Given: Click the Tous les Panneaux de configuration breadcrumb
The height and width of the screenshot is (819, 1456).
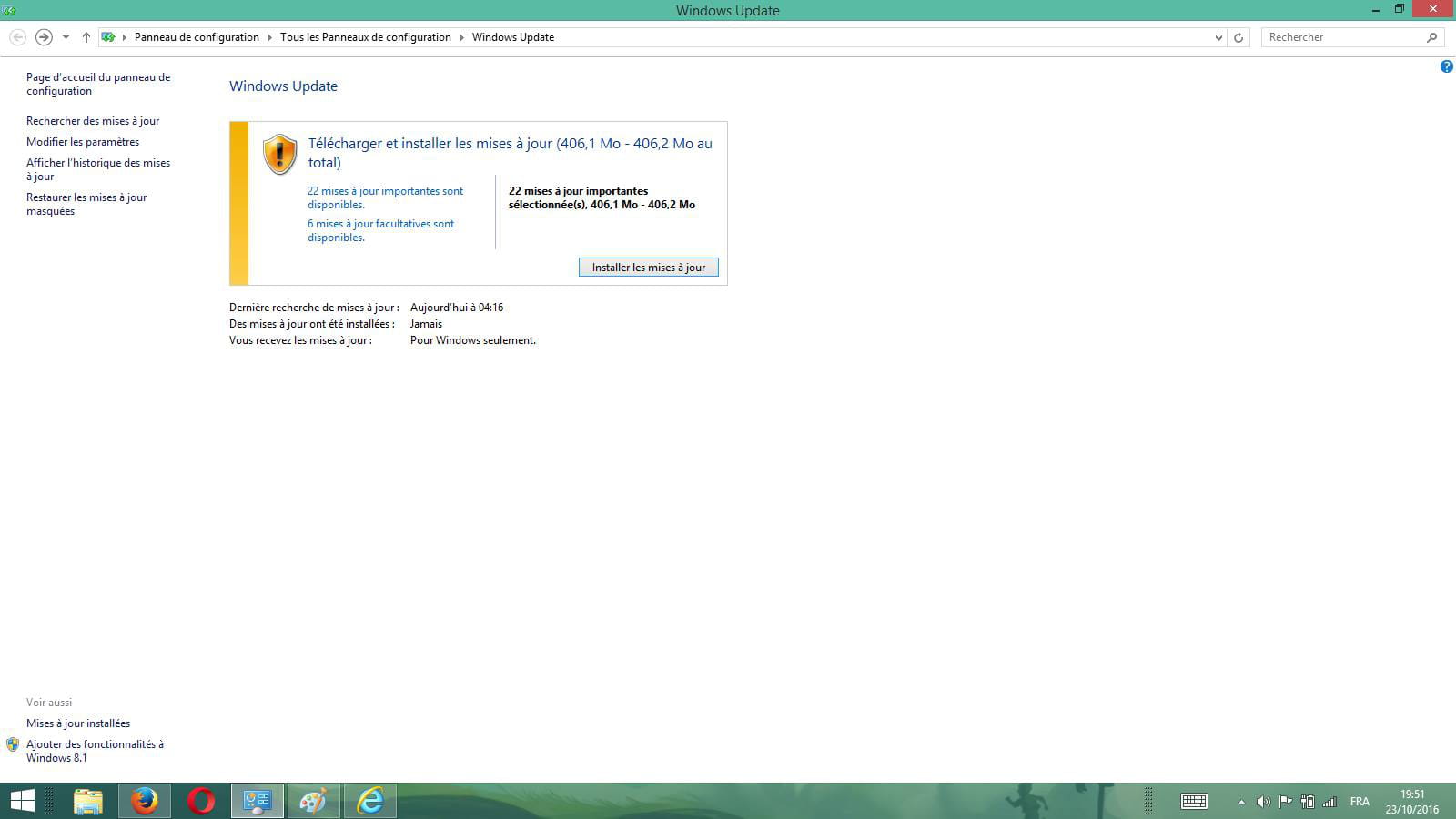Looking at the screenshot, I should pyautogui.click(x=366, y=37).
